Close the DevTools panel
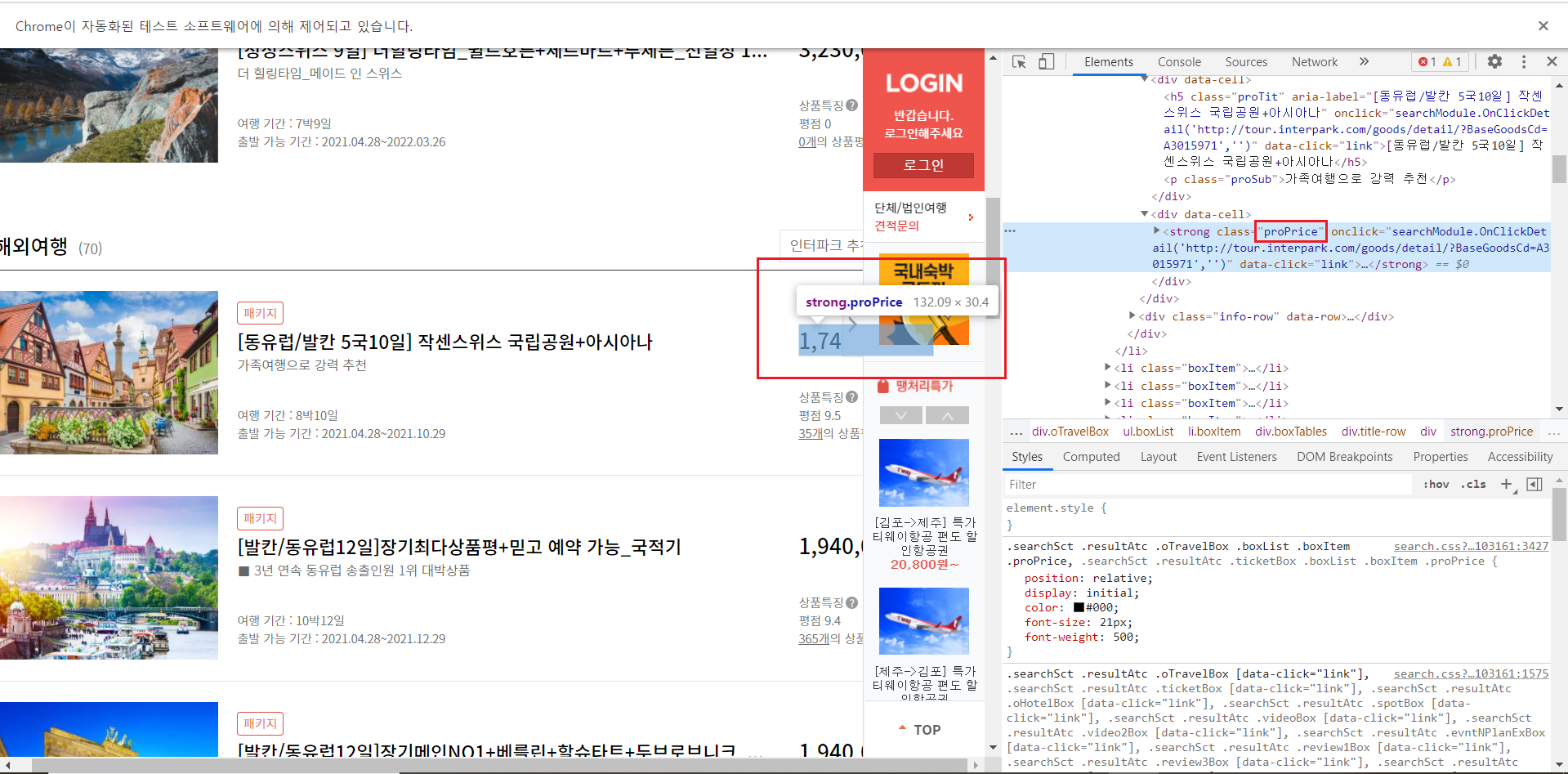 coord(1552,61)
